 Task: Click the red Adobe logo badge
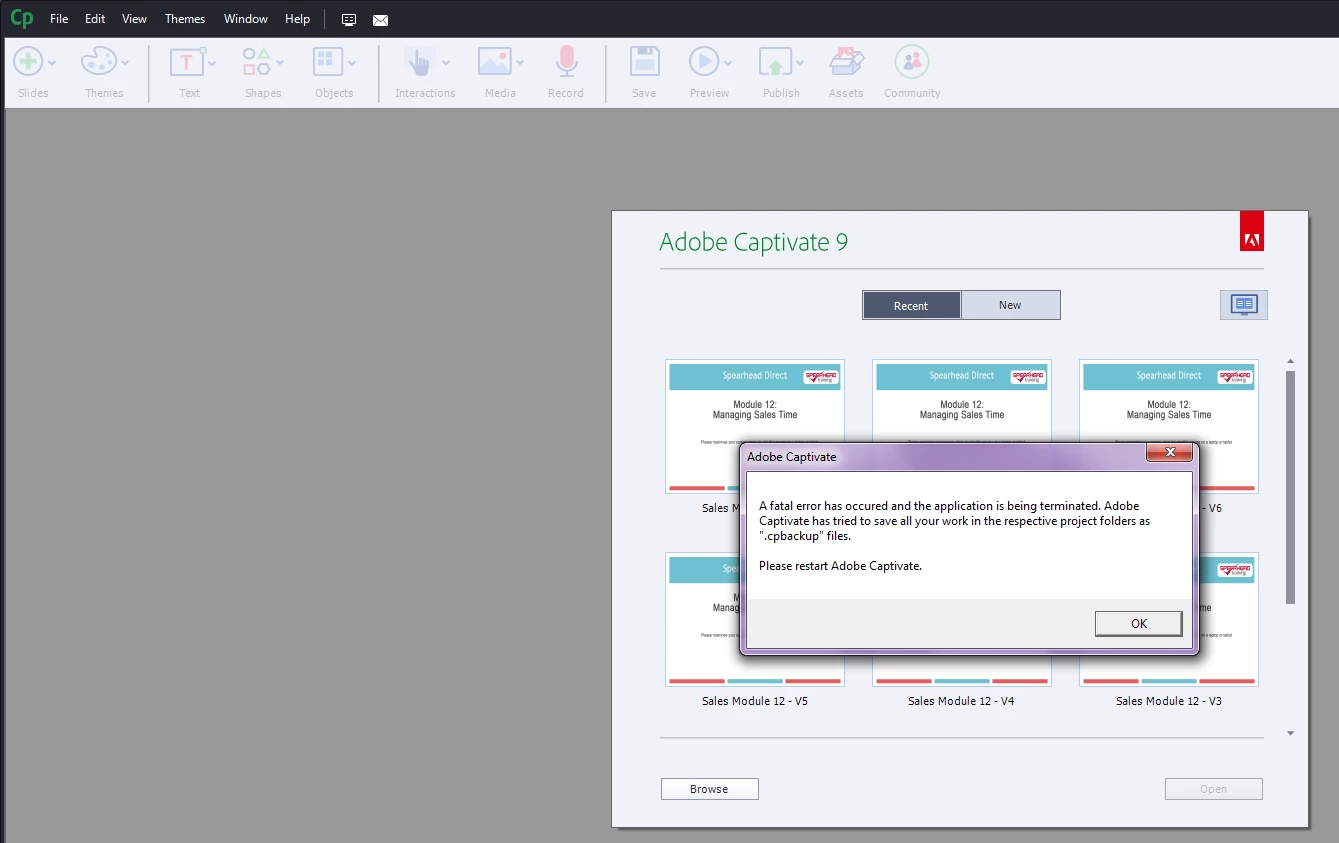tap(1251, 231)
